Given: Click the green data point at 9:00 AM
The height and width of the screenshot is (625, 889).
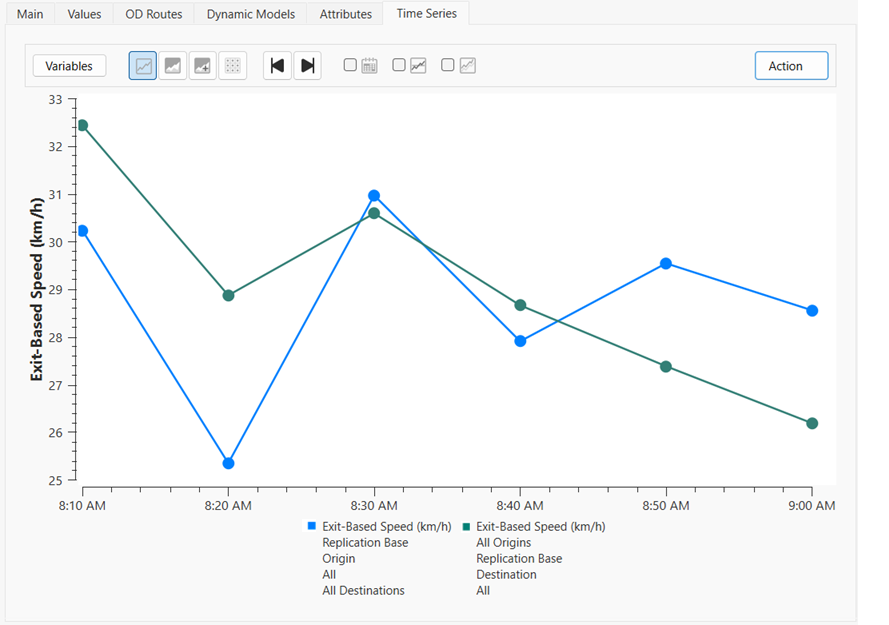Looking at the screenshot, I should pyautogui.click(x=812, y=423).
